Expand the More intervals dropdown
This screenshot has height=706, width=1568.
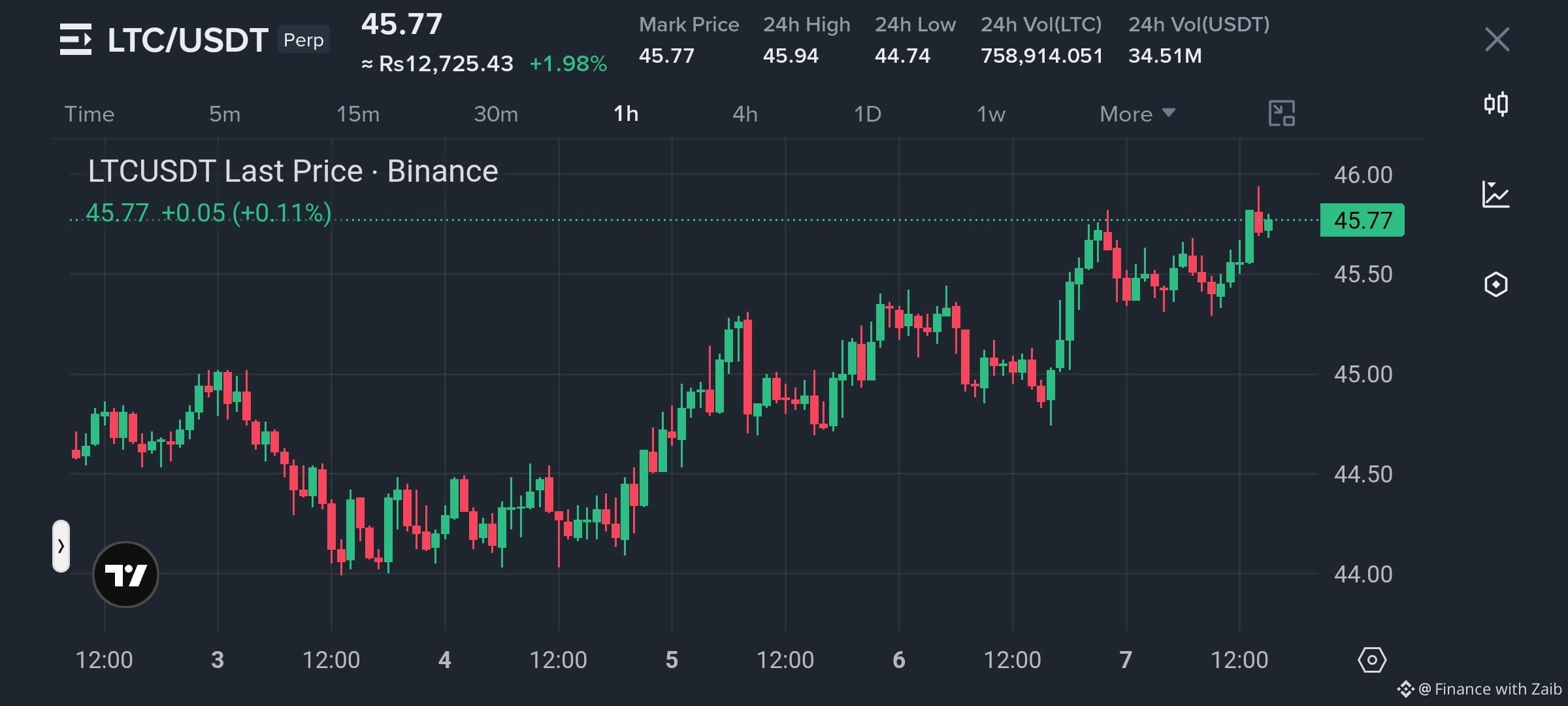1137,114
